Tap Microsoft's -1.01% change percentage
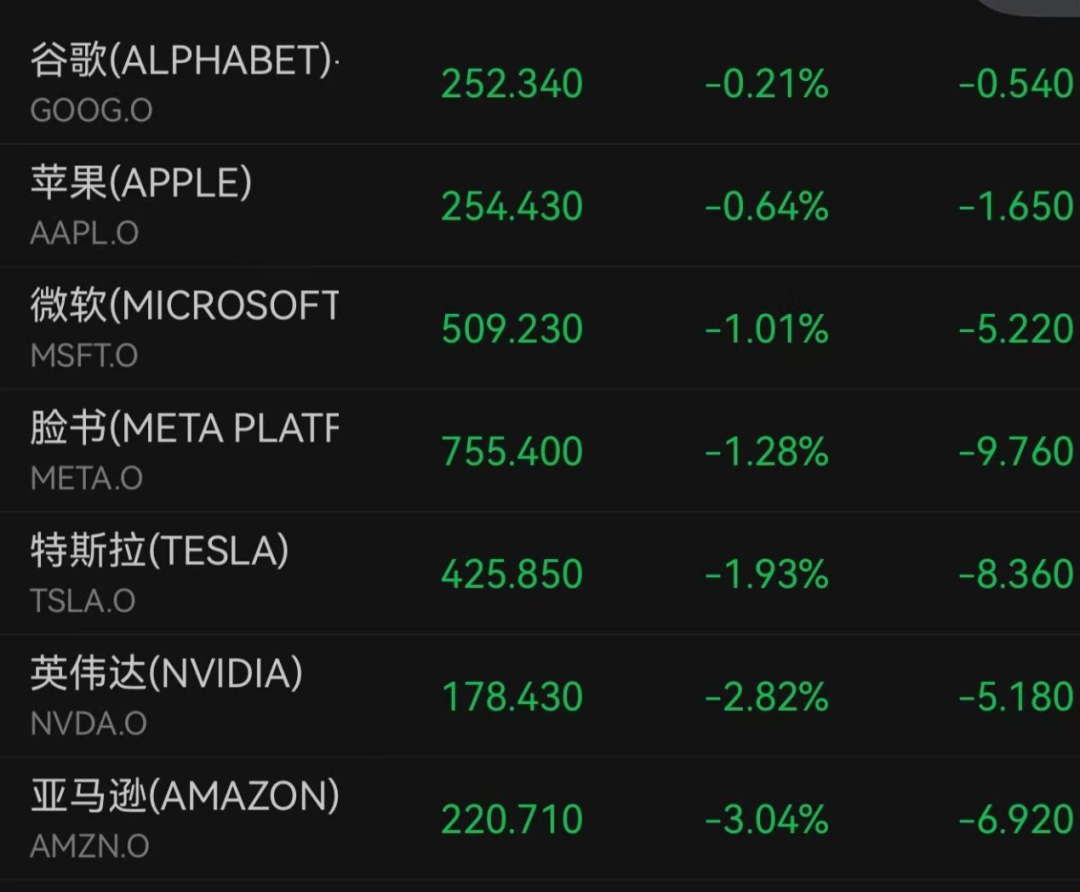Screen dimensions: 1080x892 click(x=767, y=330)
